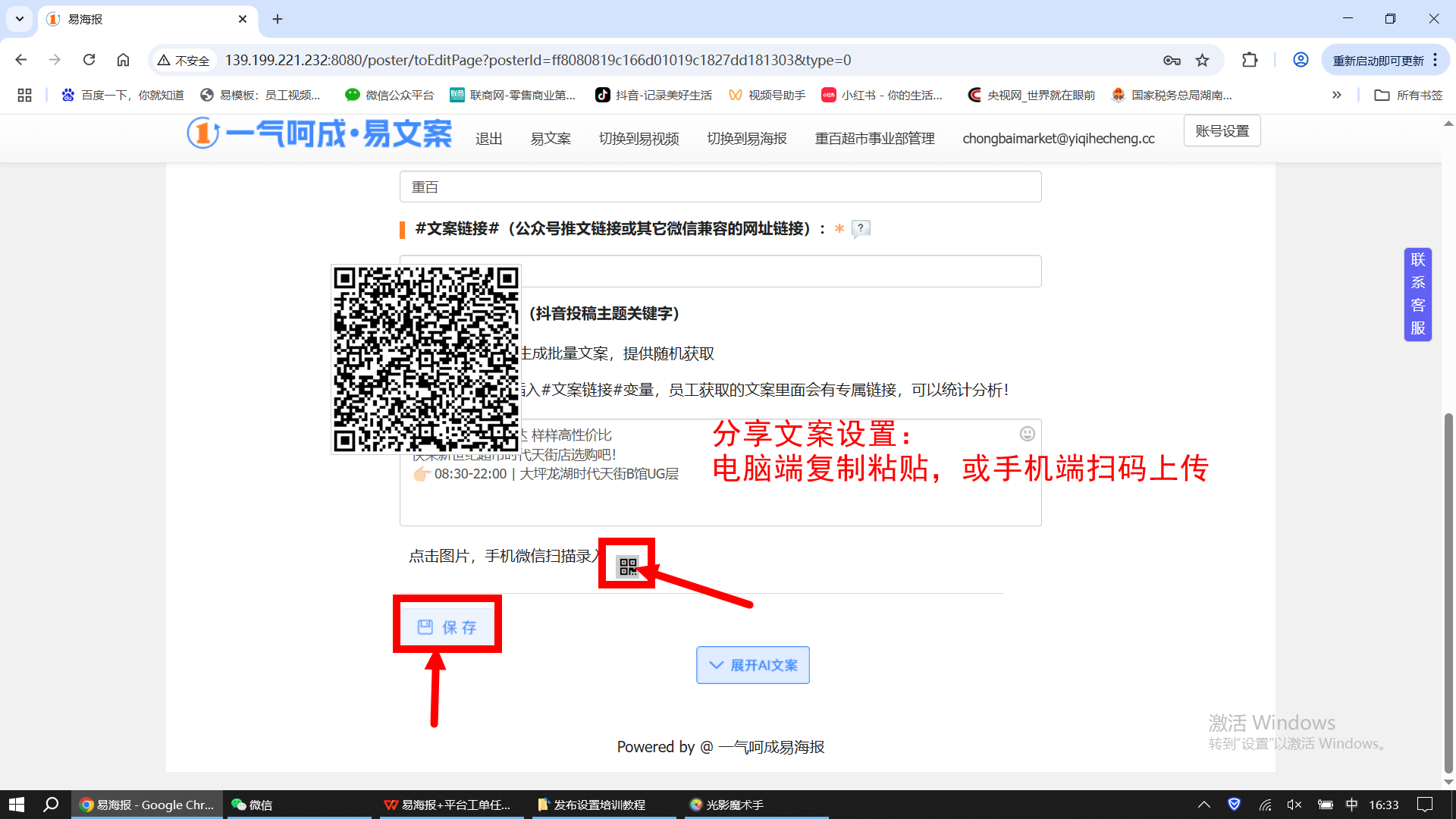
Task: Click the account email chongbaimarket link
Action: coord(1059,138)
